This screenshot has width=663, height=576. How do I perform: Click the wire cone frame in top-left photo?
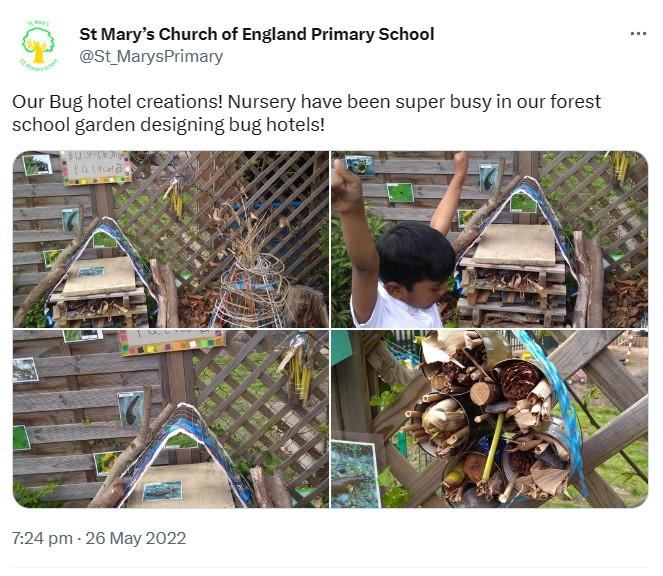click(x=250, y=285)
